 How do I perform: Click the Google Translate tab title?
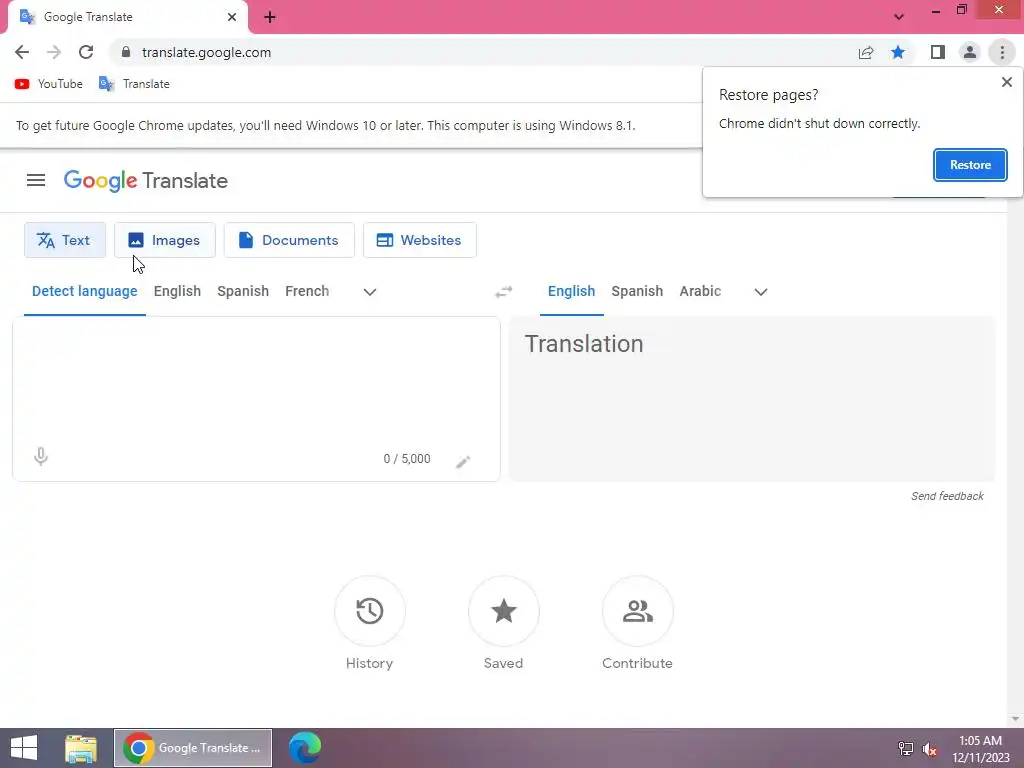88,17
